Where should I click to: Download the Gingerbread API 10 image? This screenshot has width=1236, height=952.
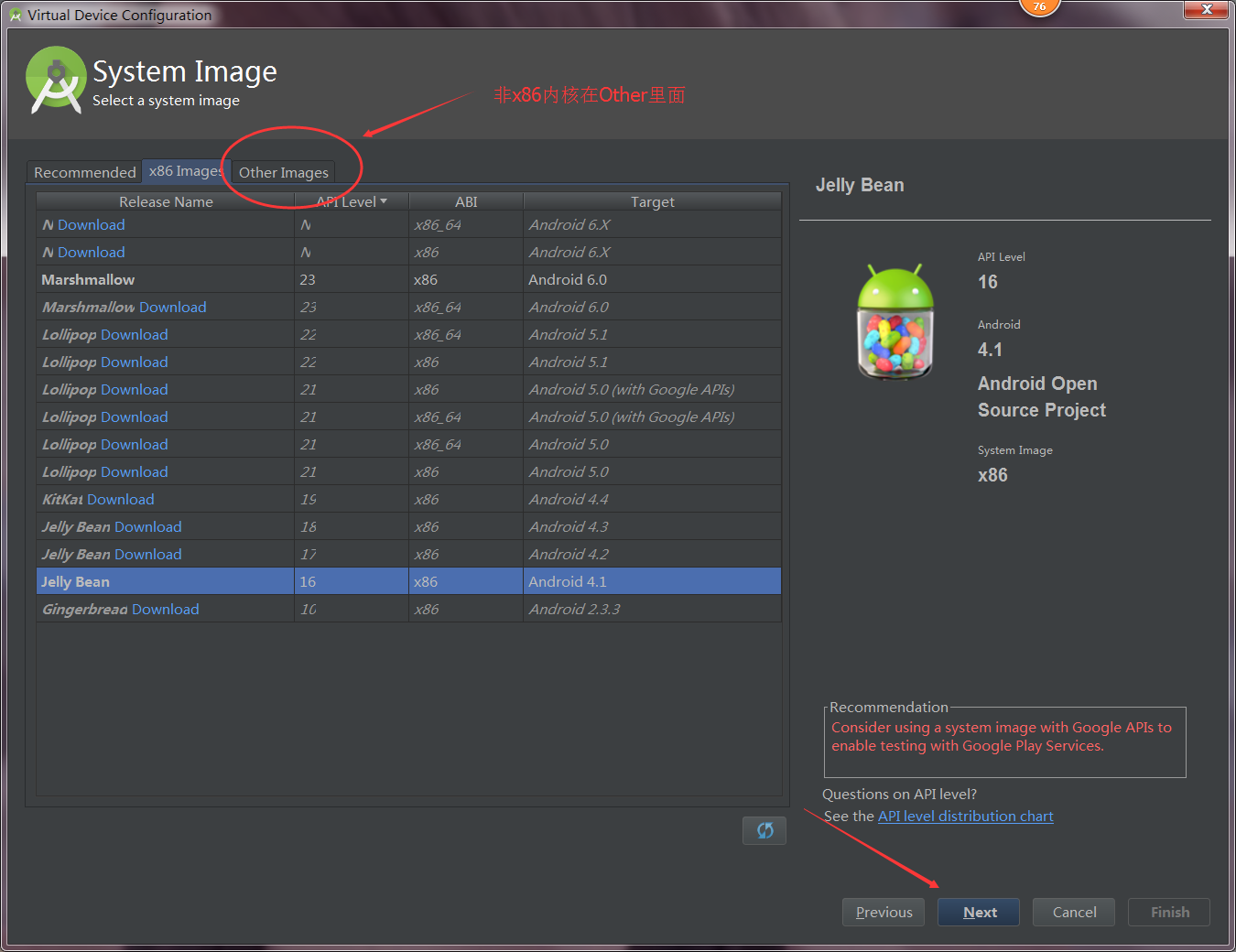click(166, 609)
